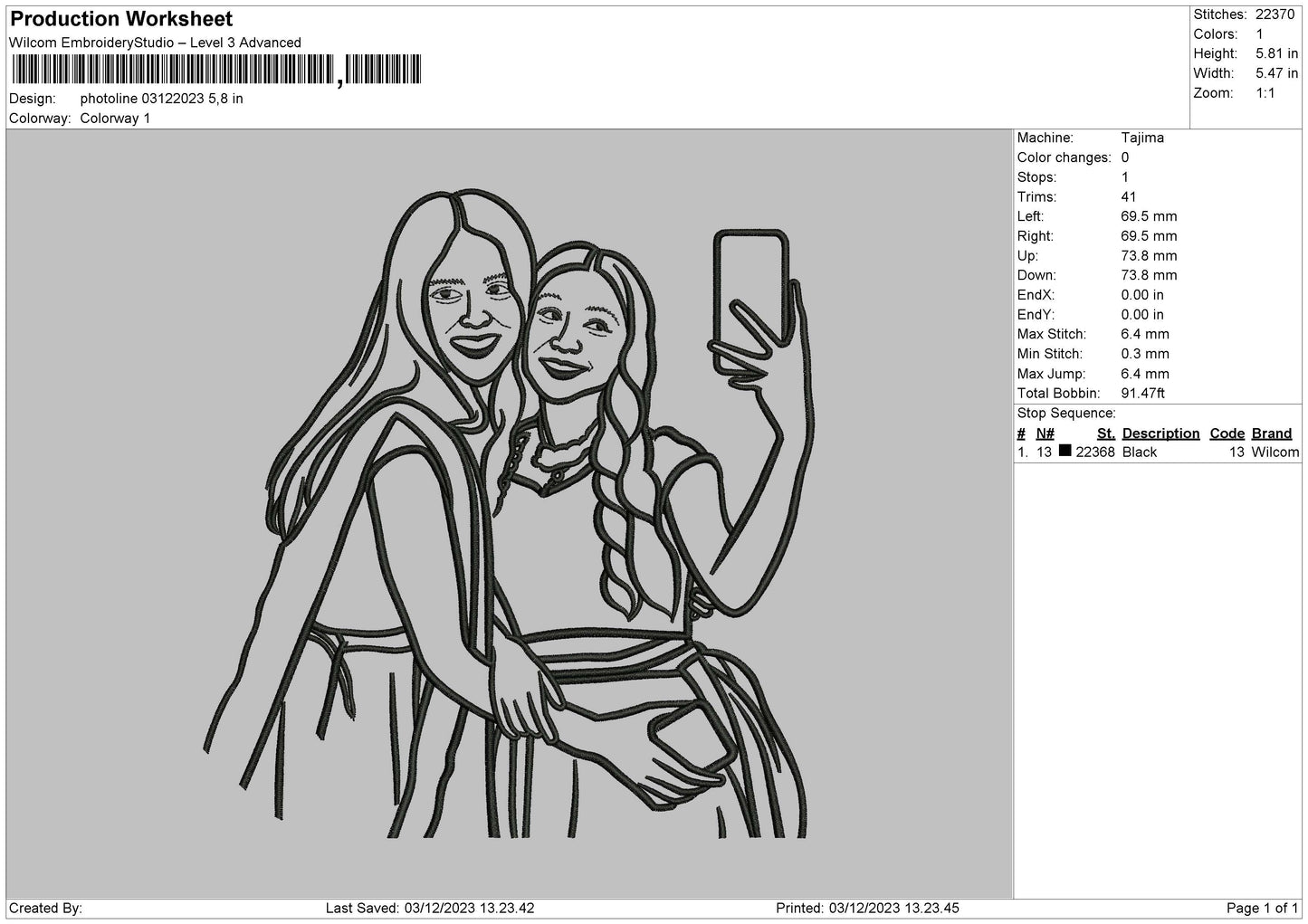1308x924 pixels.
Task: Click the Stop Sequence heading
Action: click(x=1066, y=414)
